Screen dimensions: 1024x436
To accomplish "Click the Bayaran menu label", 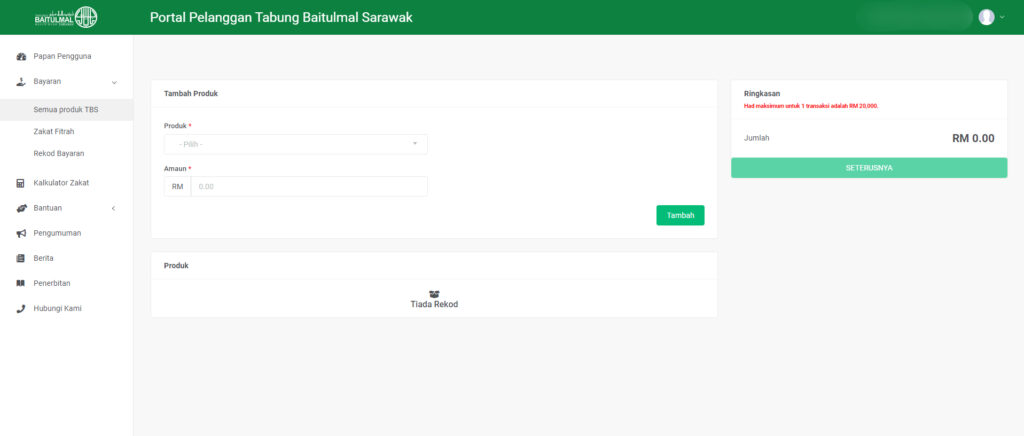I will (47, 82).
